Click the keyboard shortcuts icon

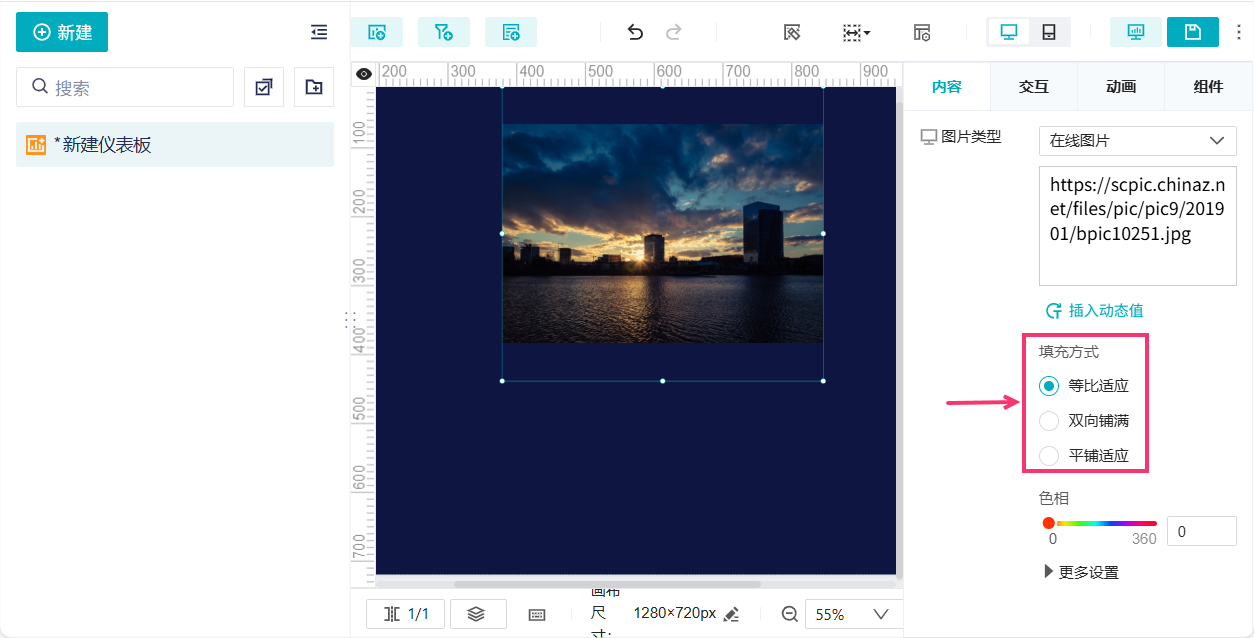click(x=537, y=615)
